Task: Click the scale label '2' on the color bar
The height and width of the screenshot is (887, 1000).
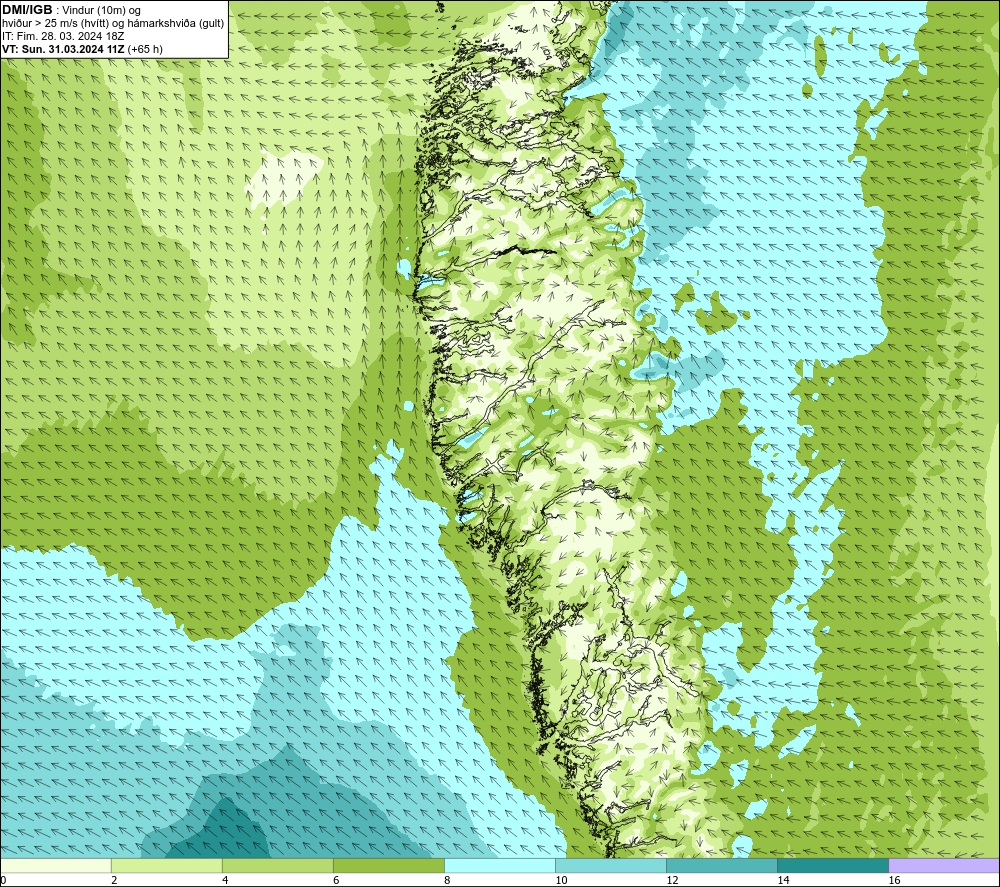Action: [114, 881]
